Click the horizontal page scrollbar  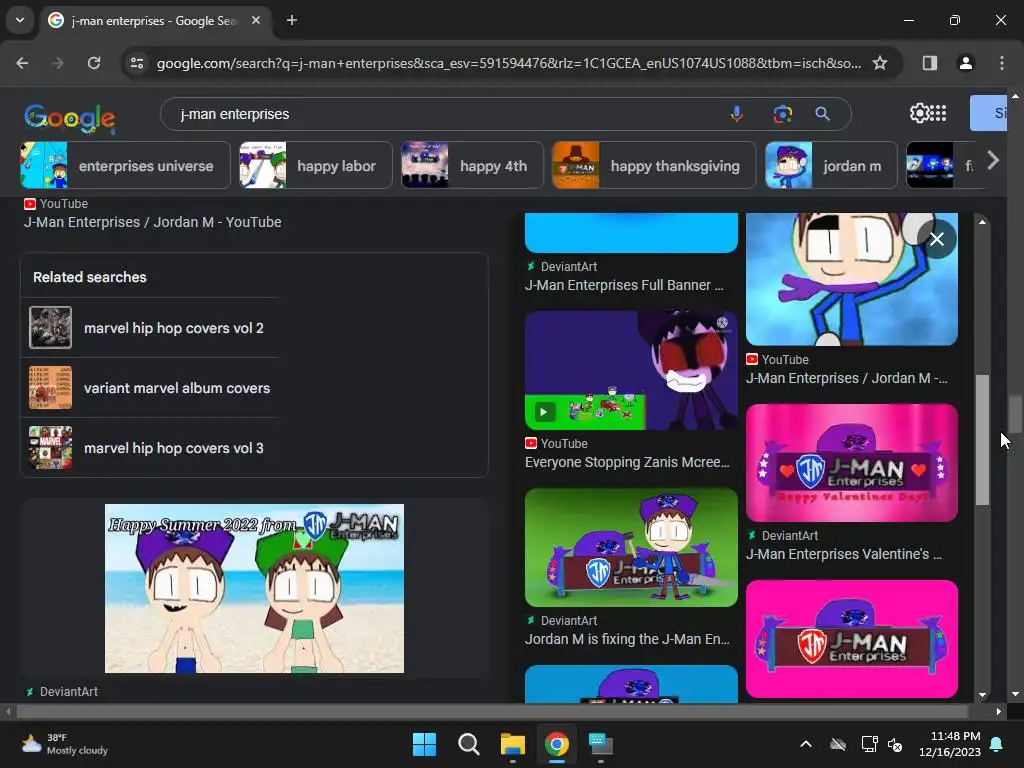pos(491,711)
